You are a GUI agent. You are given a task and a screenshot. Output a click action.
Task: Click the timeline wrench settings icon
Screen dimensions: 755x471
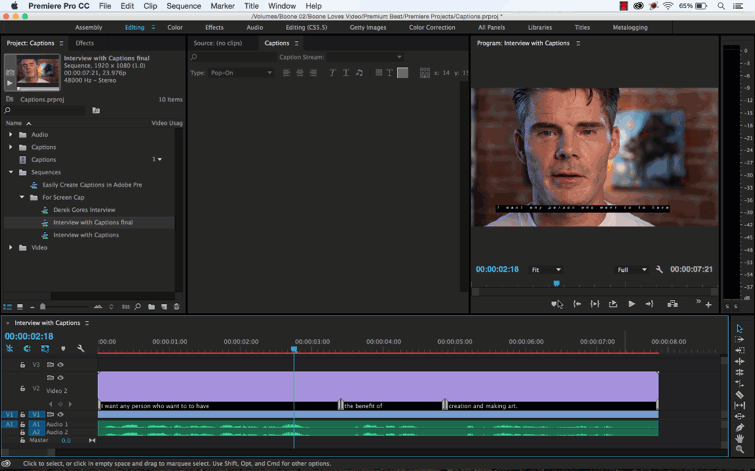click(x=81, y=349)
